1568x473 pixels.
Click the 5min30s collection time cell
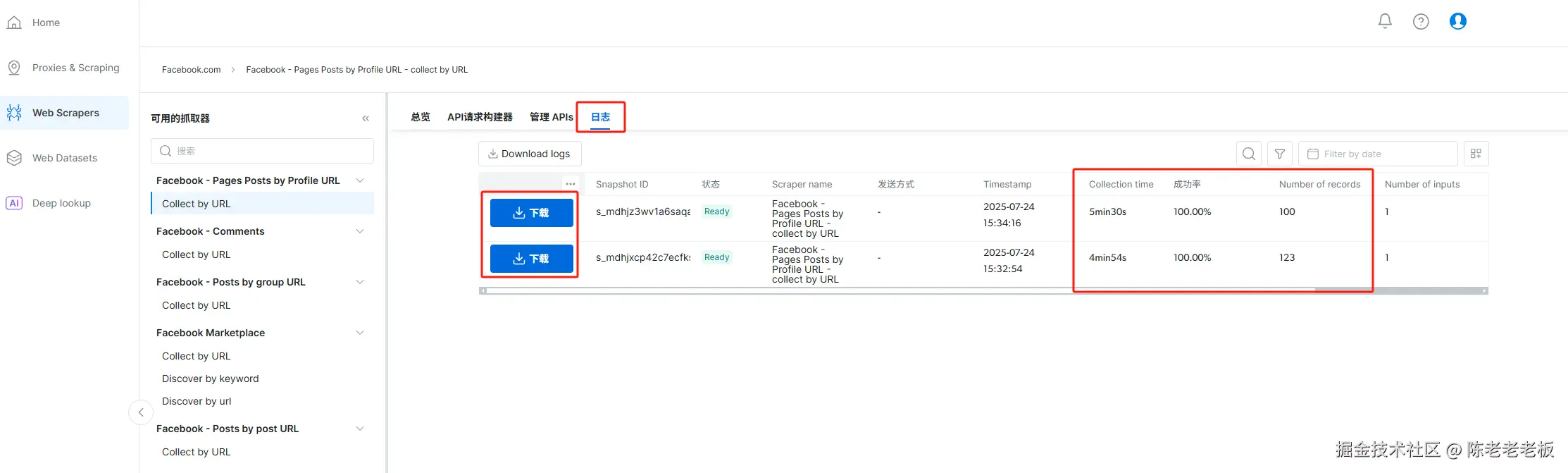pos(1107,211)
